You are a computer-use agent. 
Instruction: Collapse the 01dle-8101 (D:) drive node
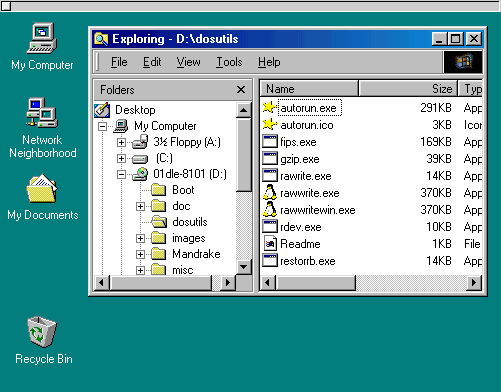[x=121, y=174]
